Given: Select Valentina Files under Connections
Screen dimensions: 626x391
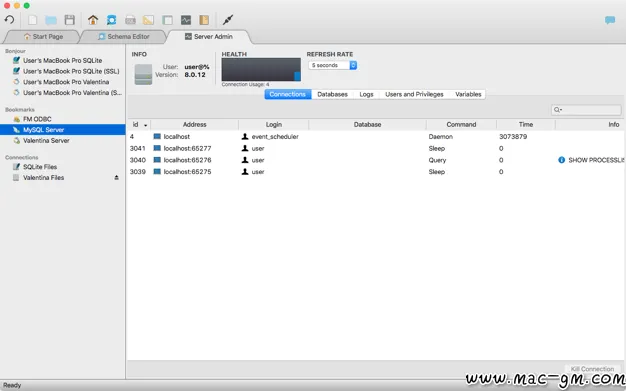Looking at the screenshot, I should click(43, 178).
